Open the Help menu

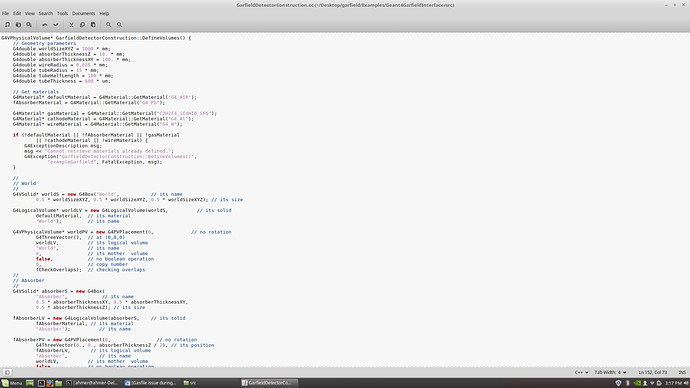pos(104,13)
